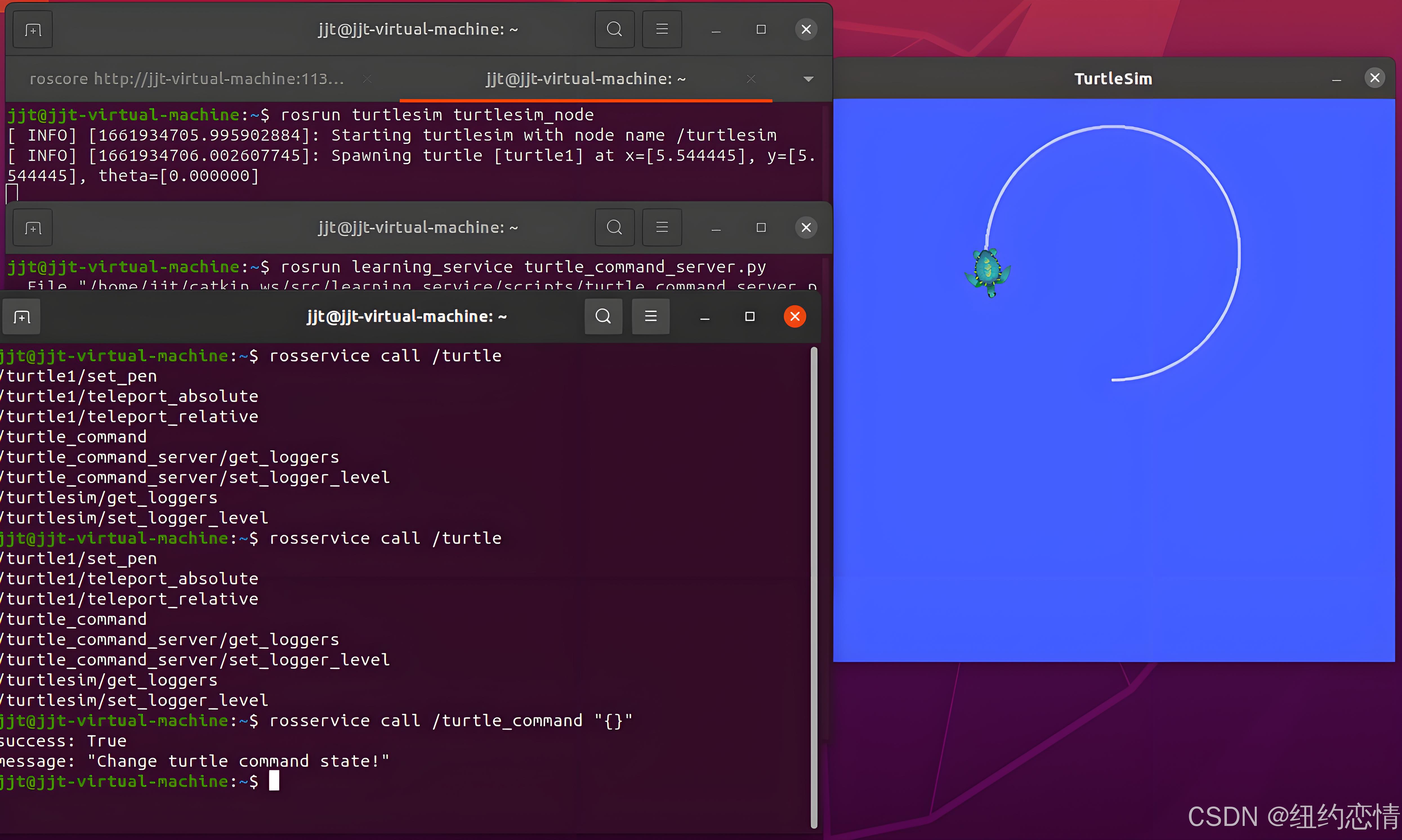Open hamburger menu in top terminal window
The height and width of the screenshot is (840, 1402).
[662, 30]
